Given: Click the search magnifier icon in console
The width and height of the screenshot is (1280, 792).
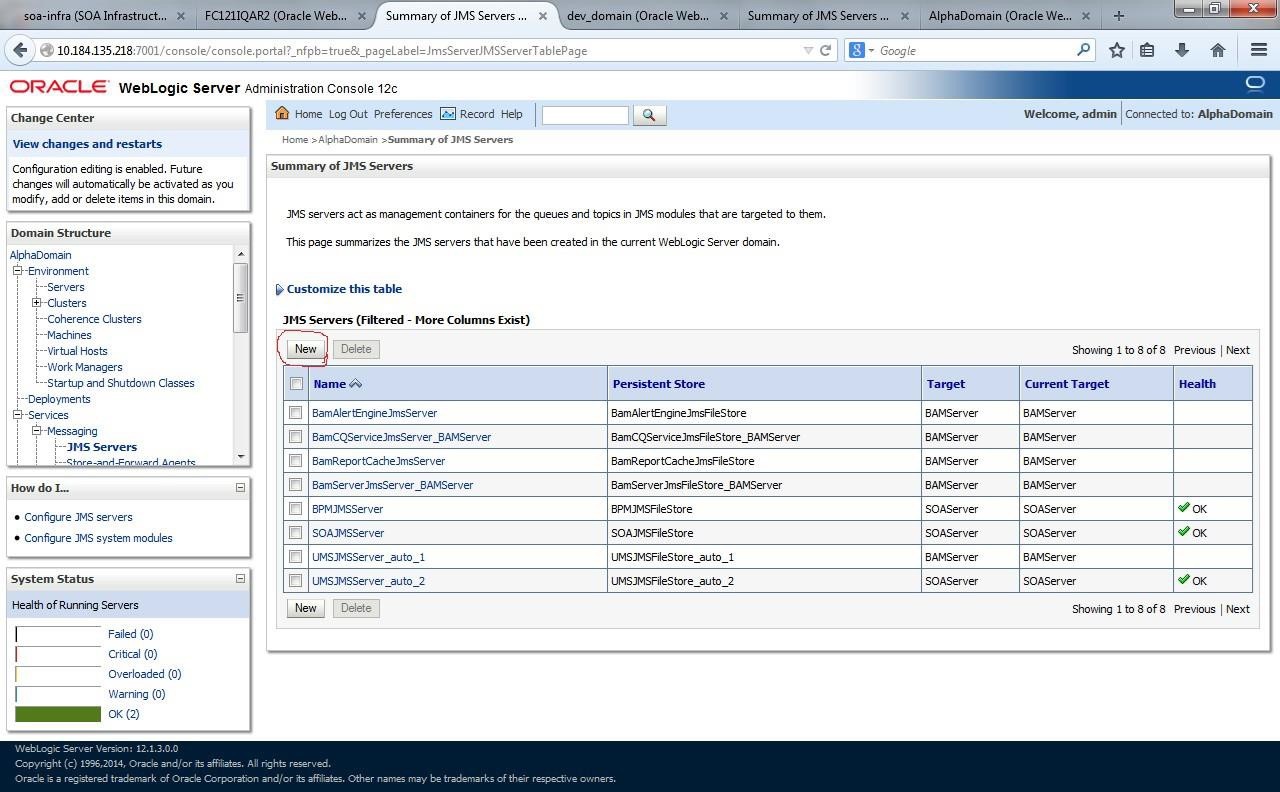Looking at the screenshot, I should tap(649, 115).
